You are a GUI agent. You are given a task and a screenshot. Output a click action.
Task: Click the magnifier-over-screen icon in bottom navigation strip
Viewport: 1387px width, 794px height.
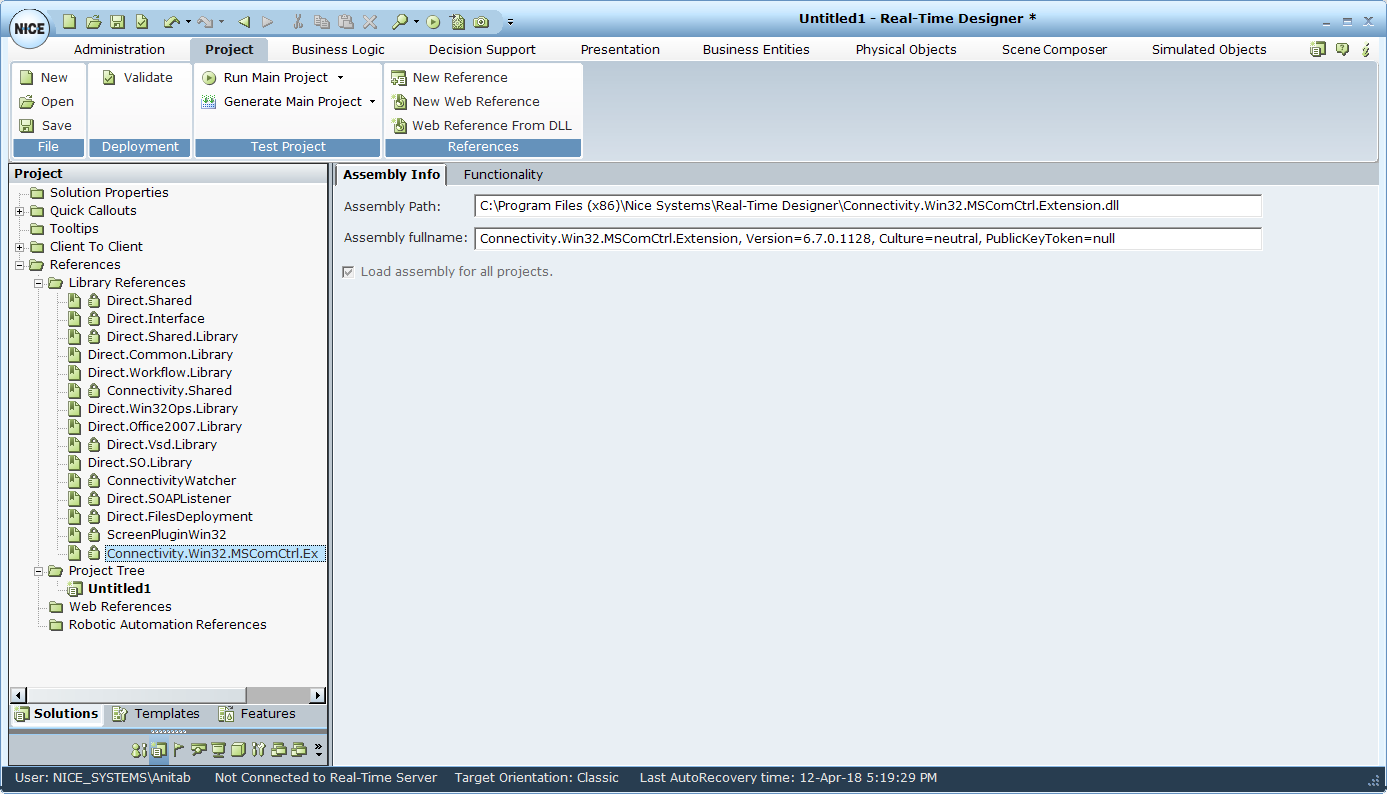click(198, 750)
